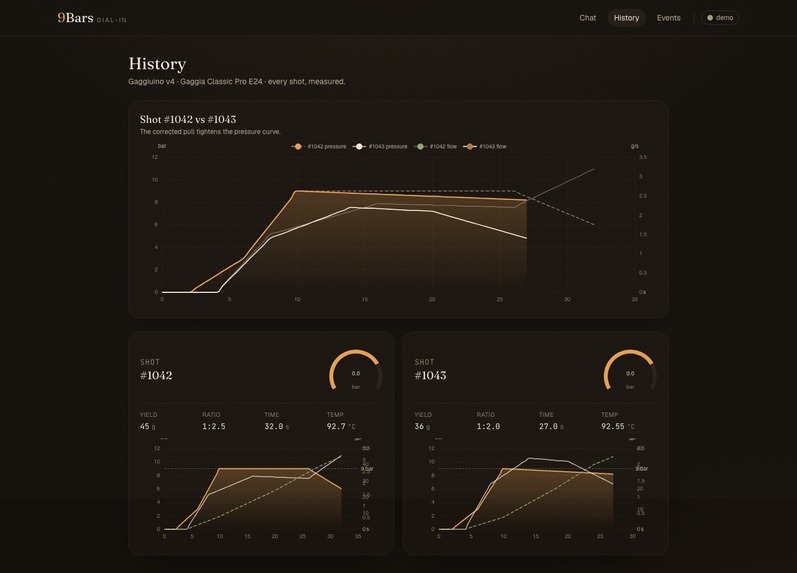Viewport: 797px width, 573px height.
Task: Click the shot #1042 mini chart
Action: pyautogui.click(x=261, y=488)
